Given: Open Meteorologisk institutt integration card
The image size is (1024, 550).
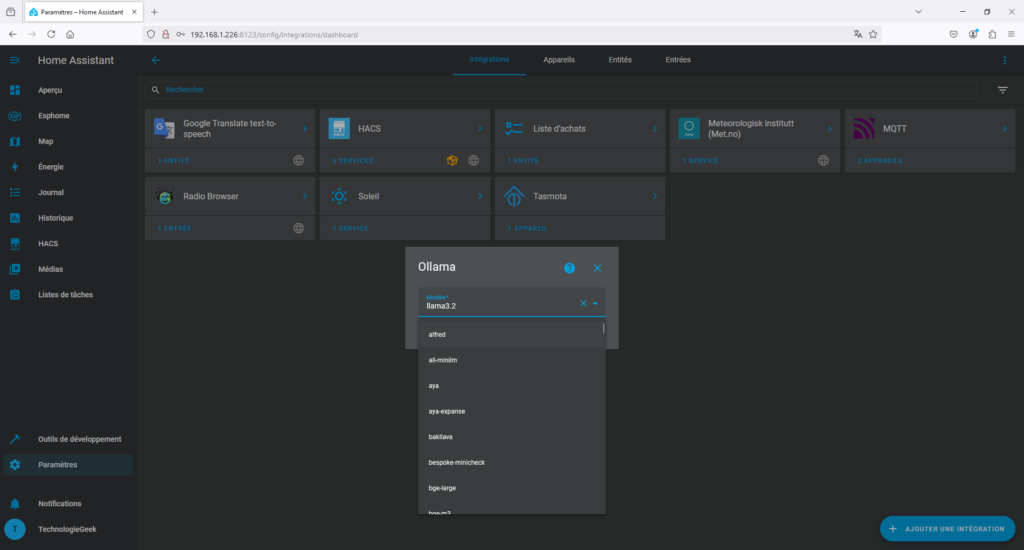Looking at the screenshot, I should (755, 129).
